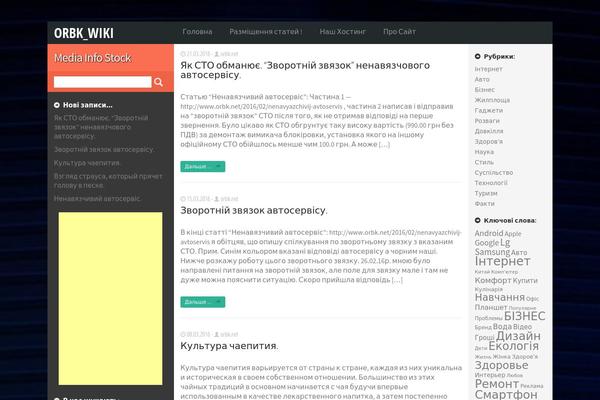600x400 pixels.
Task: Click the Нові записи heading bullet icon
Action: click(57, 105)
